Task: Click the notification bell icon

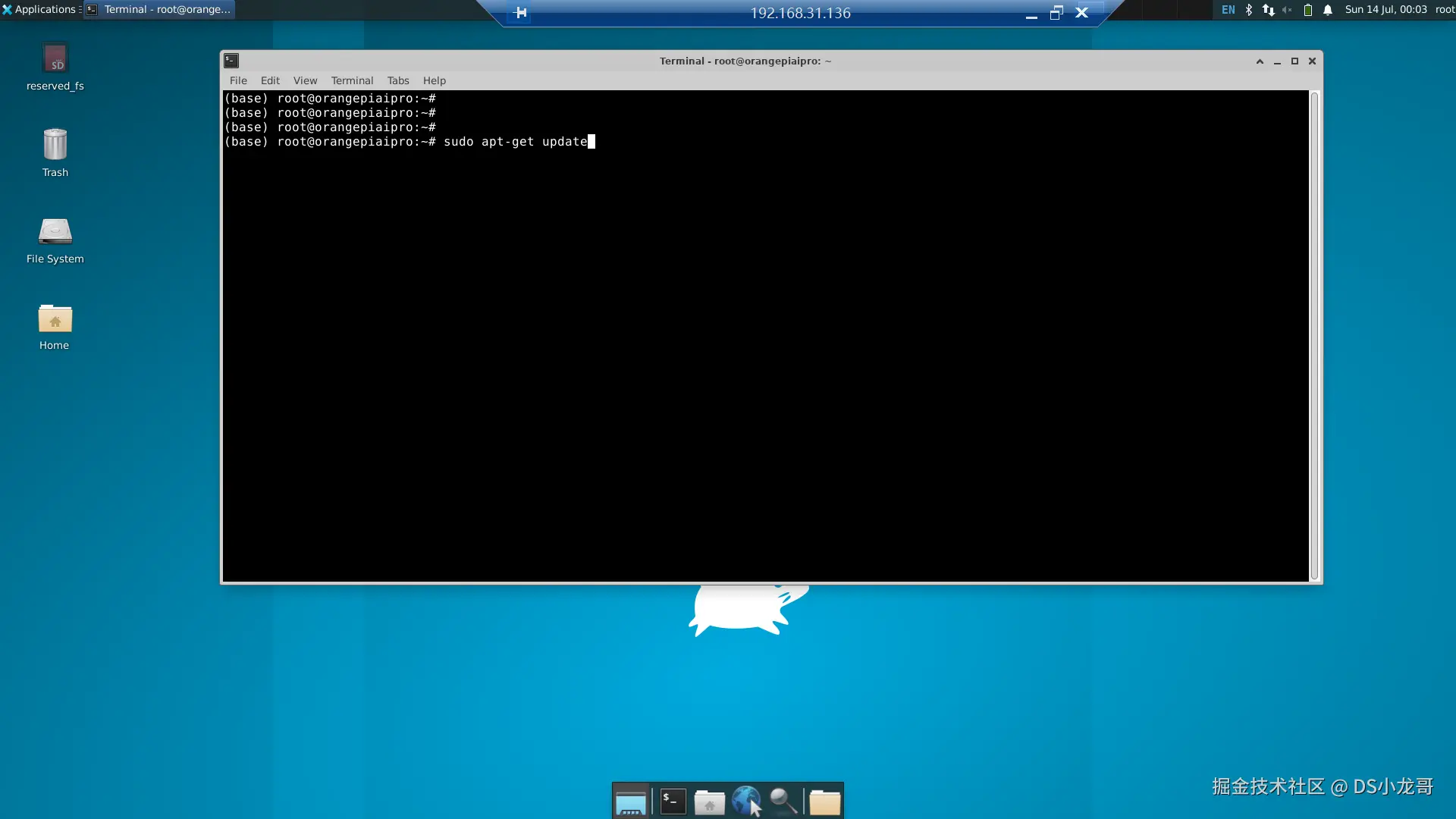Action: coord(1328,10)
